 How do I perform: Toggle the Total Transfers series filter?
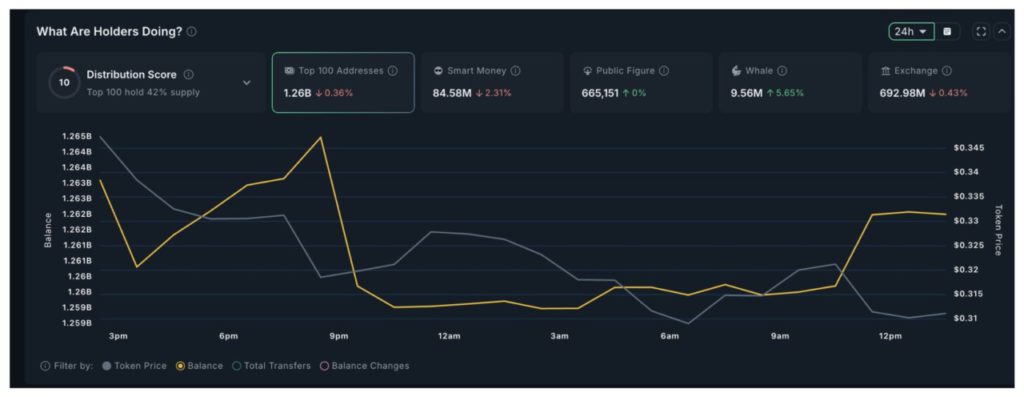[x=272, y=366]
